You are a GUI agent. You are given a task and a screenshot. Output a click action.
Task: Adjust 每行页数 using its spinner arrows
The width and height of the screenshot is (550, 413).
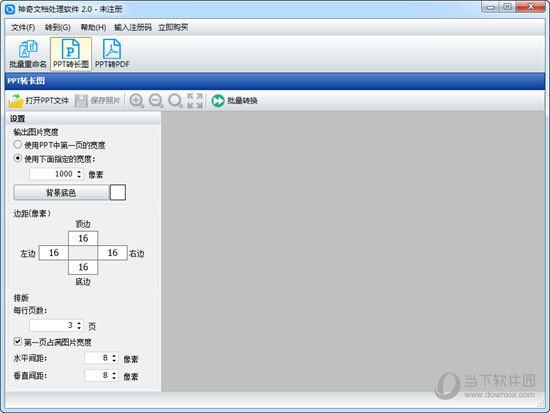[x=79, y=326]
